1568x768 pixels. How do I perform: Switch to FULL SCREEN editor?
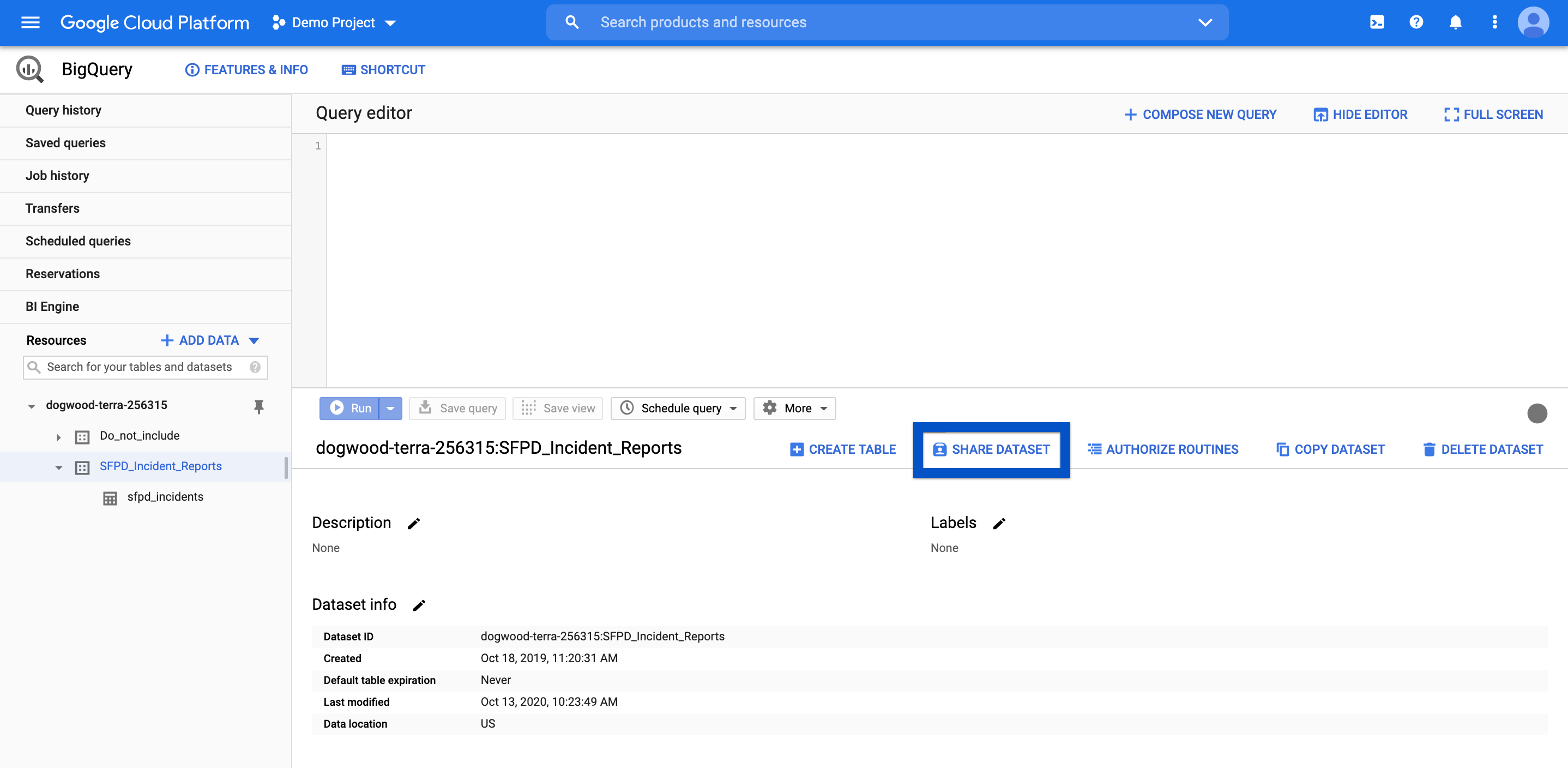(1493, 115)
